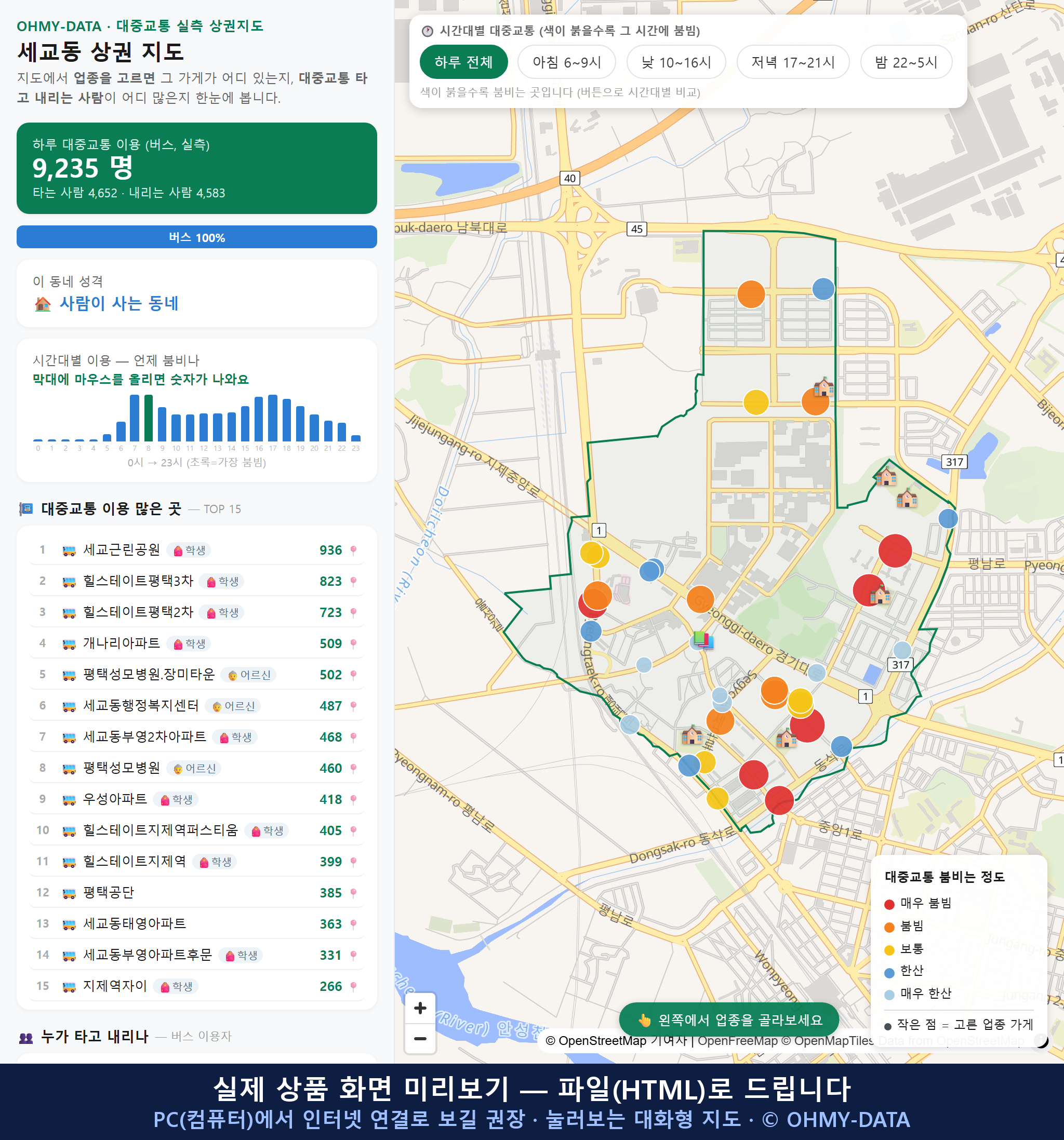Switch to 낮 10~16시 time filter

point(676,62)
